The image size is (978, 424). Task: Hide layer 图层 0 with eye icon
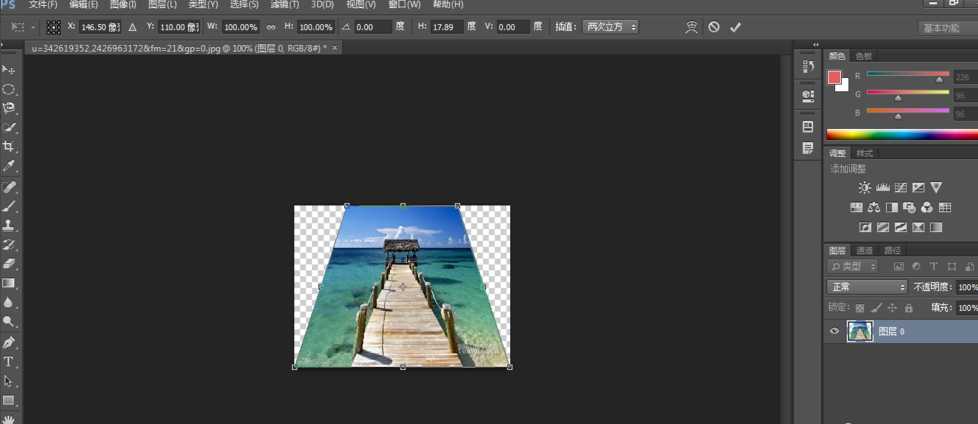point(835,332)
